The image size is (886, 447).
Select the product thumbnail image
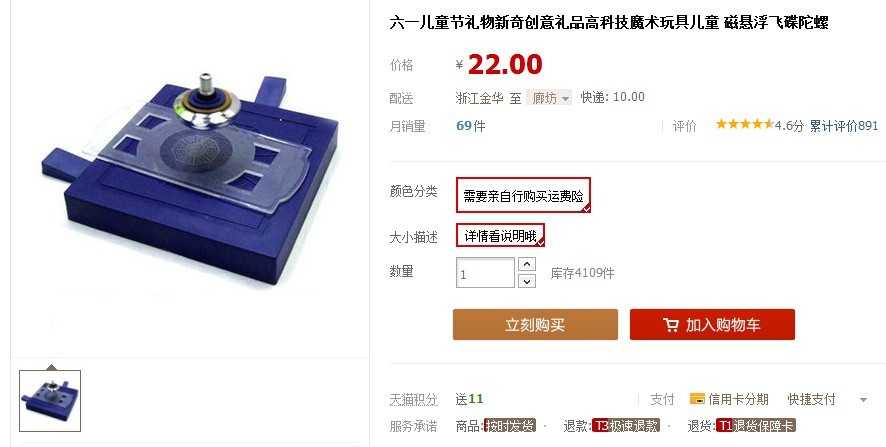[50, 401]
